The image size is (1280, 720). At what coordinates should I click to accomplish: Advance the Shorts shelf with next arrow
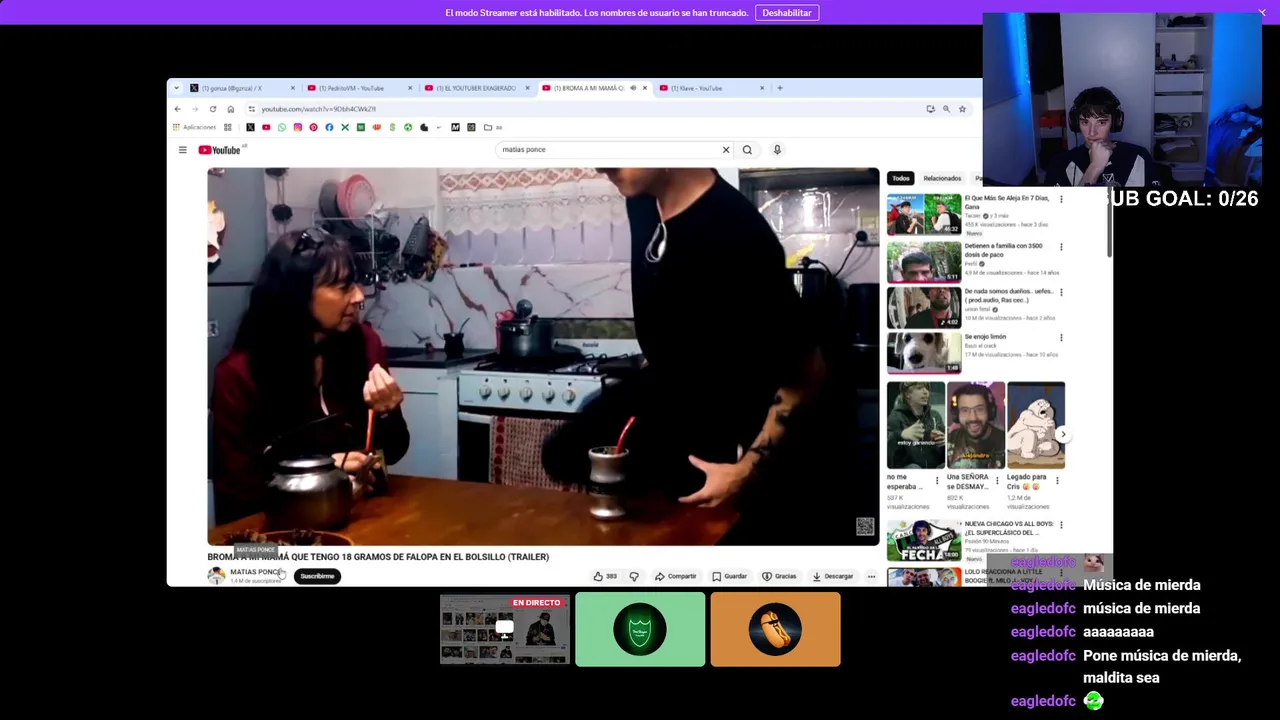(x=1063, y=434)
